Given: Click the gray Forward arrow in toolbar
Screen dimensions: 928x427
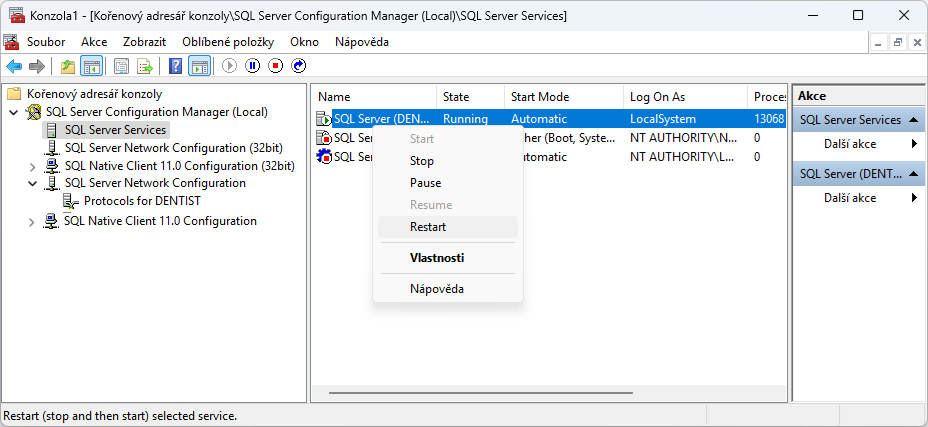Looking at the screenshot, I should [x=37, y=66].
